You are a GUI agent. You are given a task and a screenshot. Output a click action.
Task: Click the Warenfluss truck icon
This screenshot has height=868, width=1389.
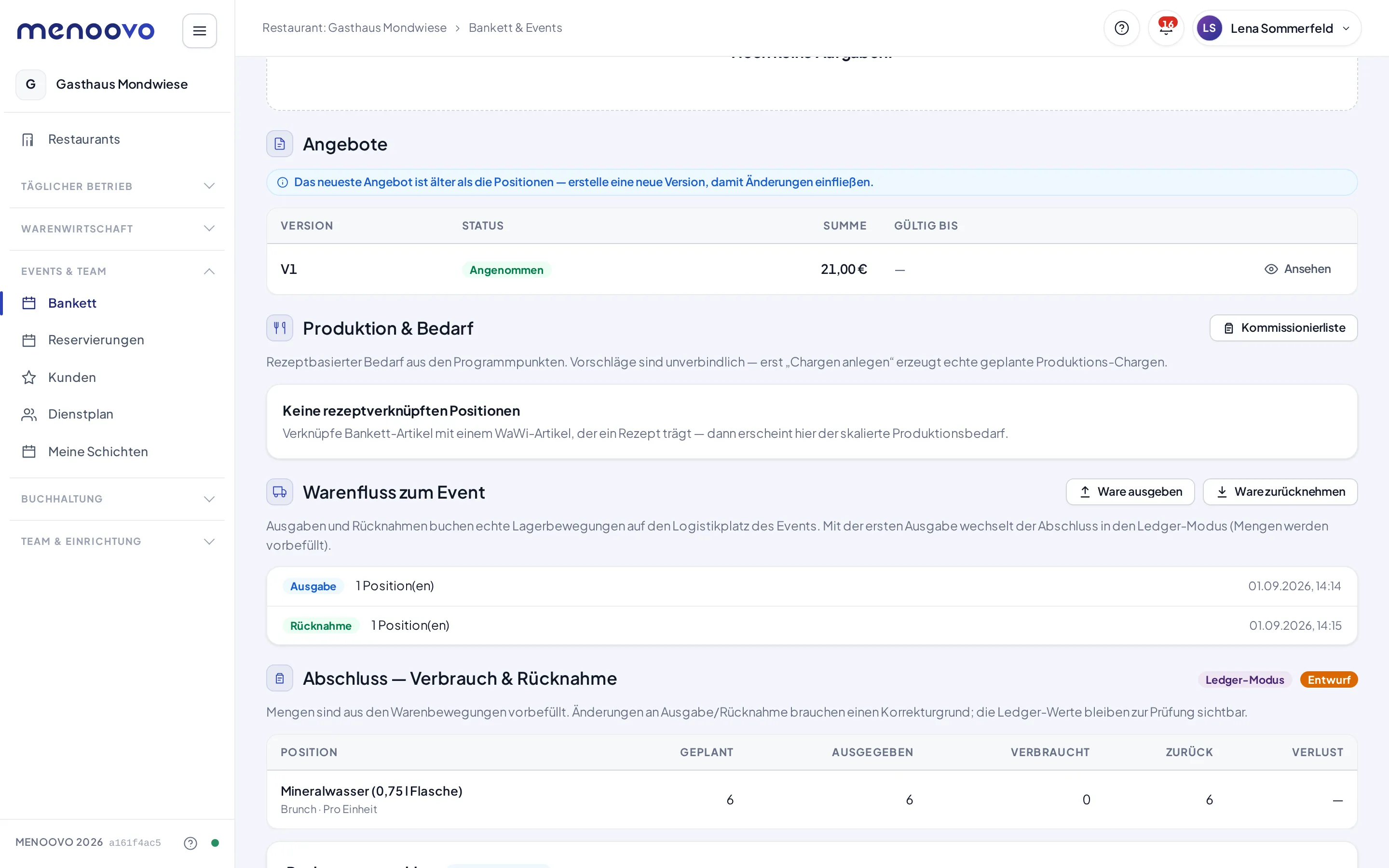280,492
